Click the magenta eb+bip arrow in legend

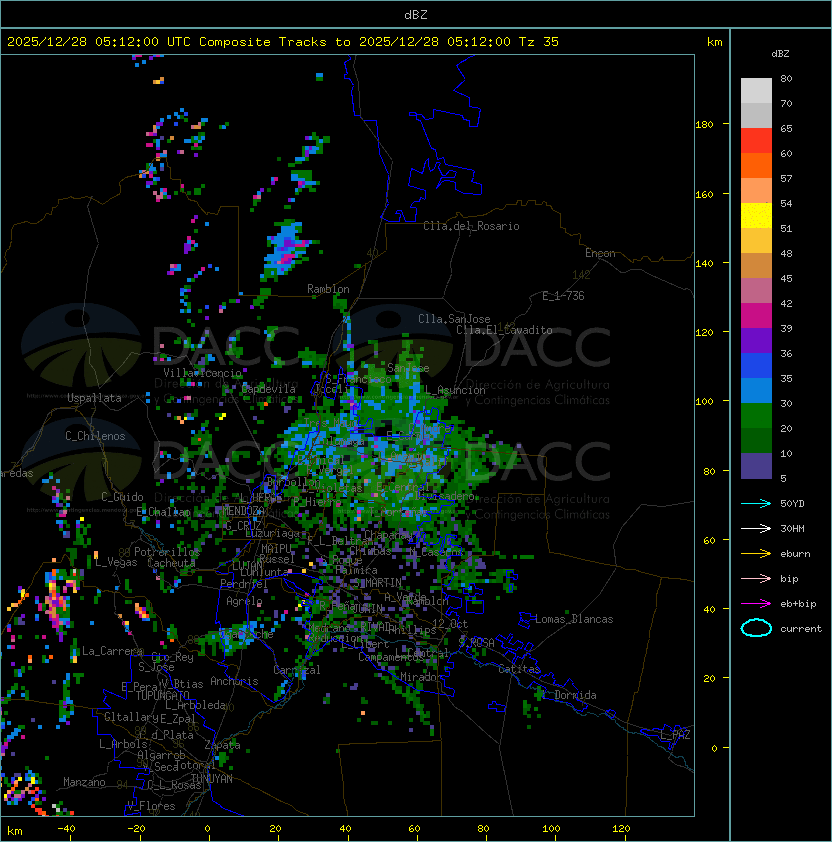click(x=756, y=604)
